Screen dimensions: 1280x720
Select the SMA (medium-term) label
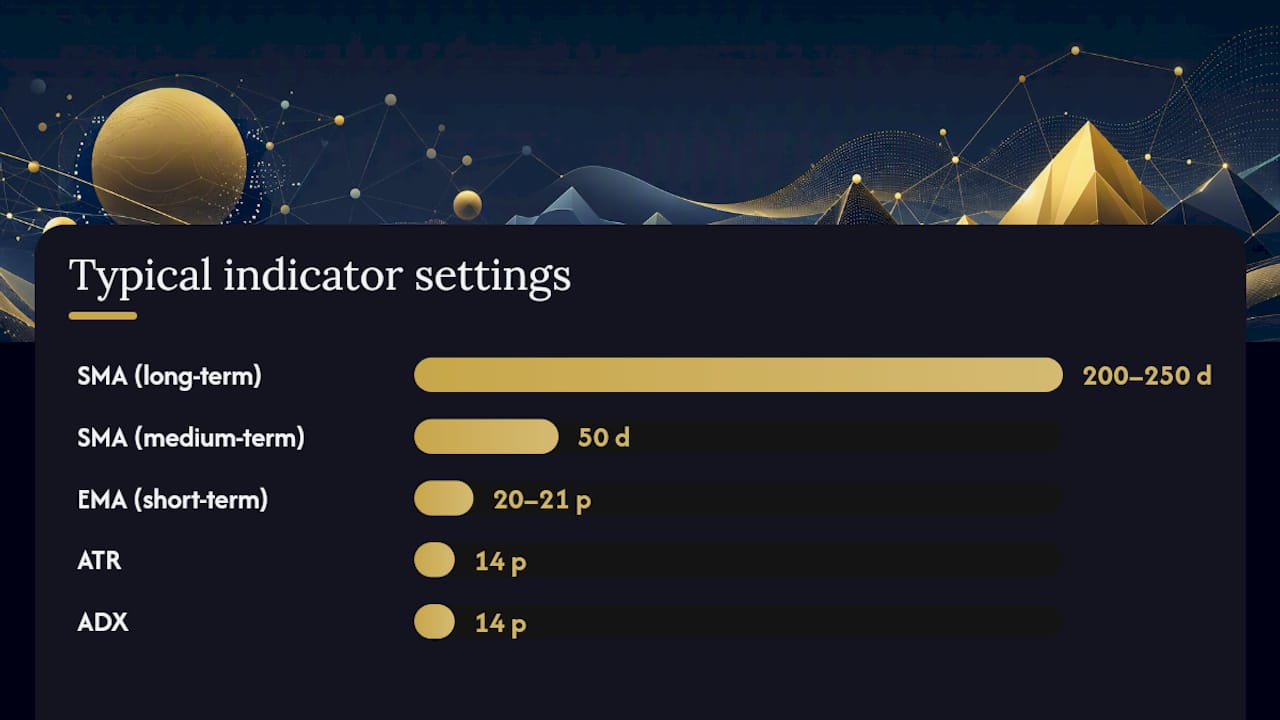190,437
